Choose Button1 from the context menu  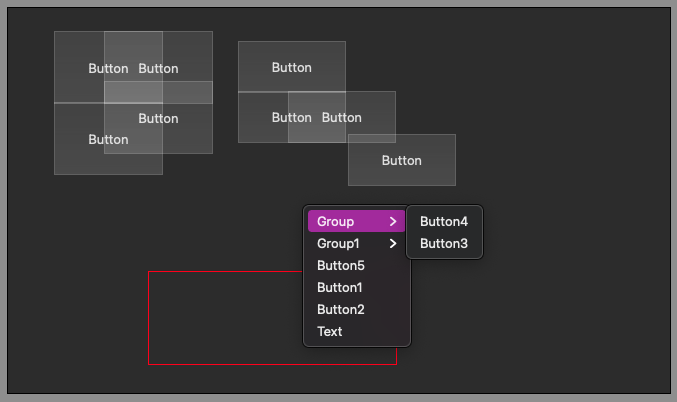(x=340, y=288)
